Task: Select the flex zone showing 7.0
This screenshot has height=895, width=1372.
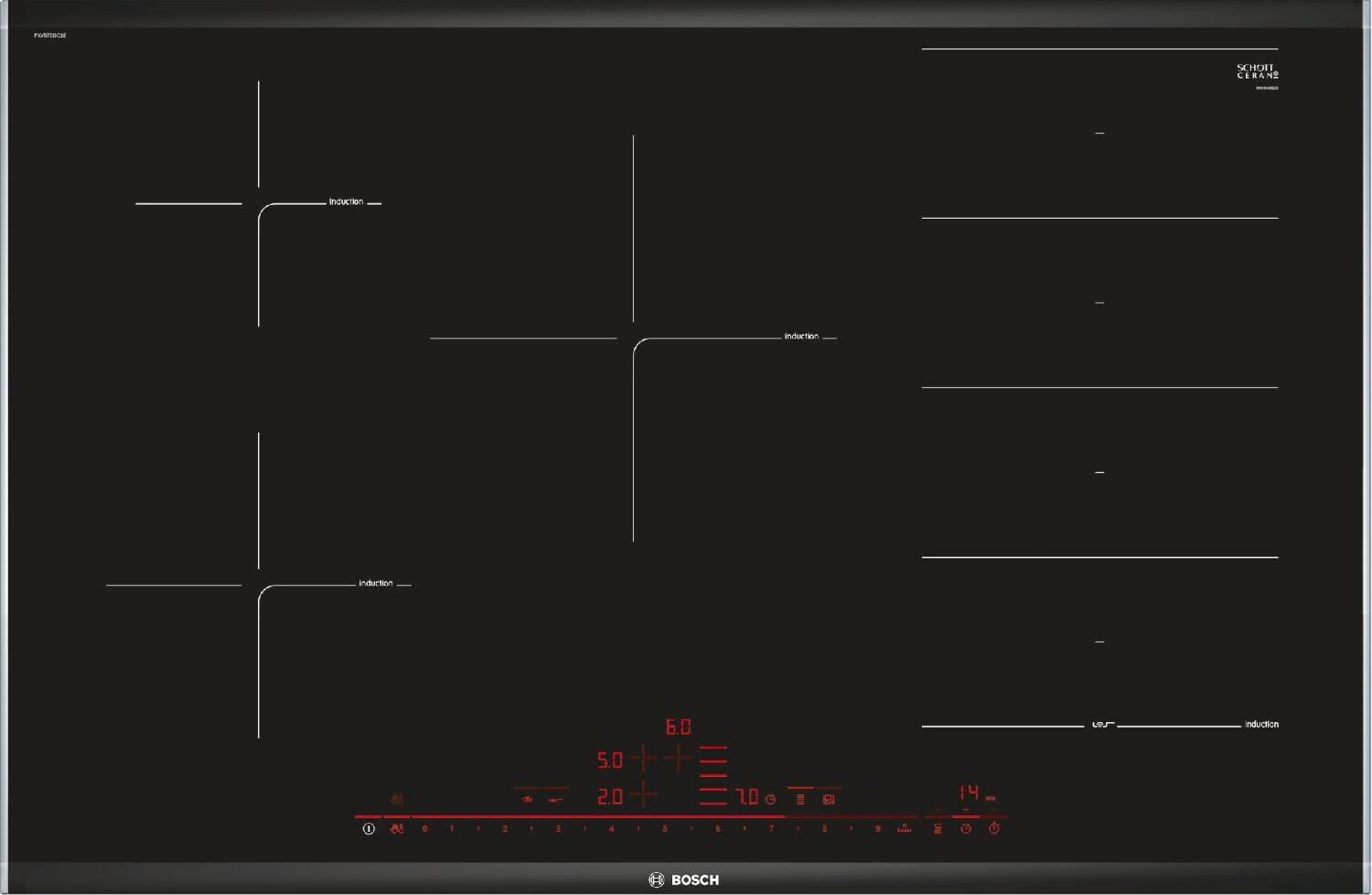Action: 746,797
